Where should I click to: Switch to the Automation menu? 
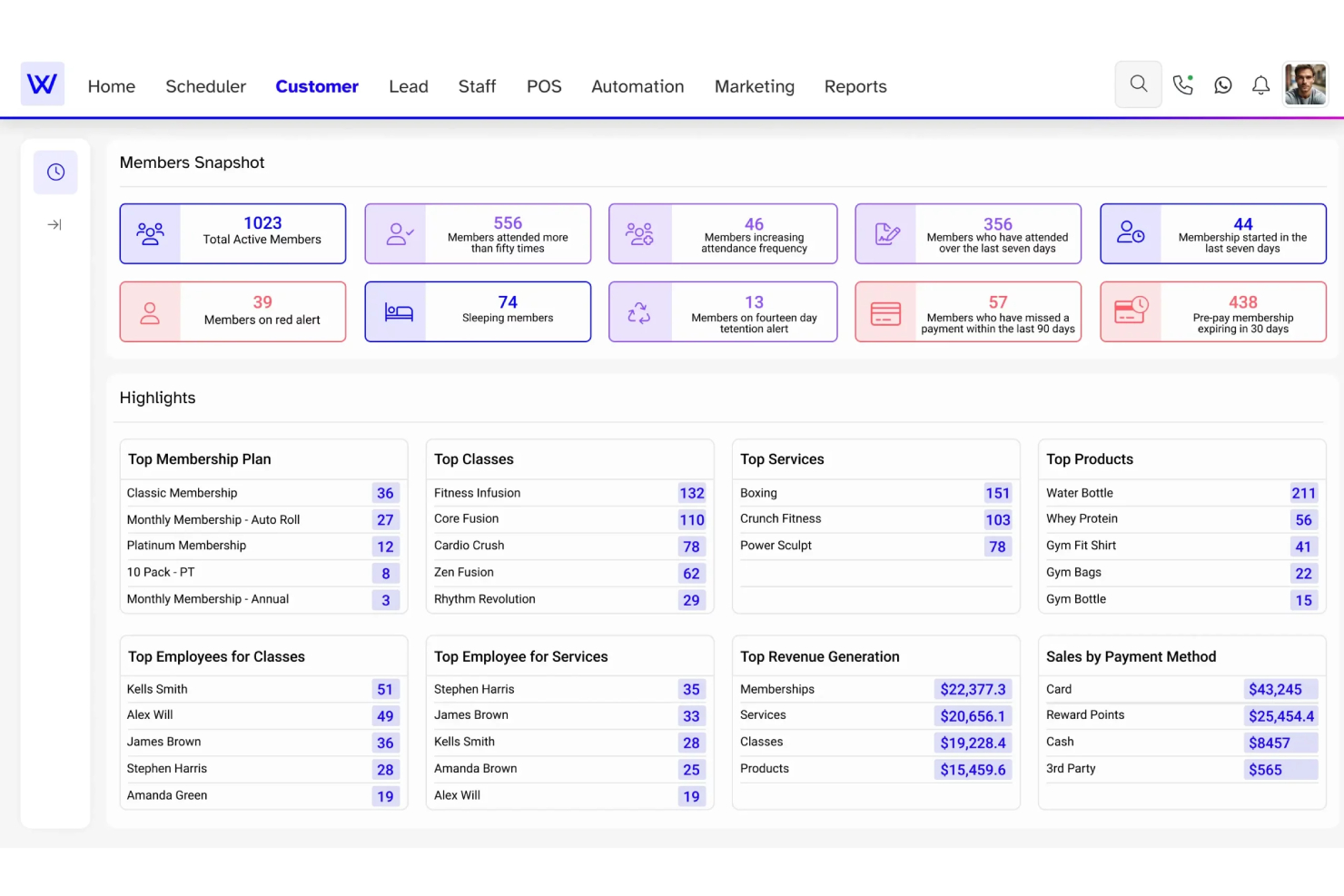[637, 86]
